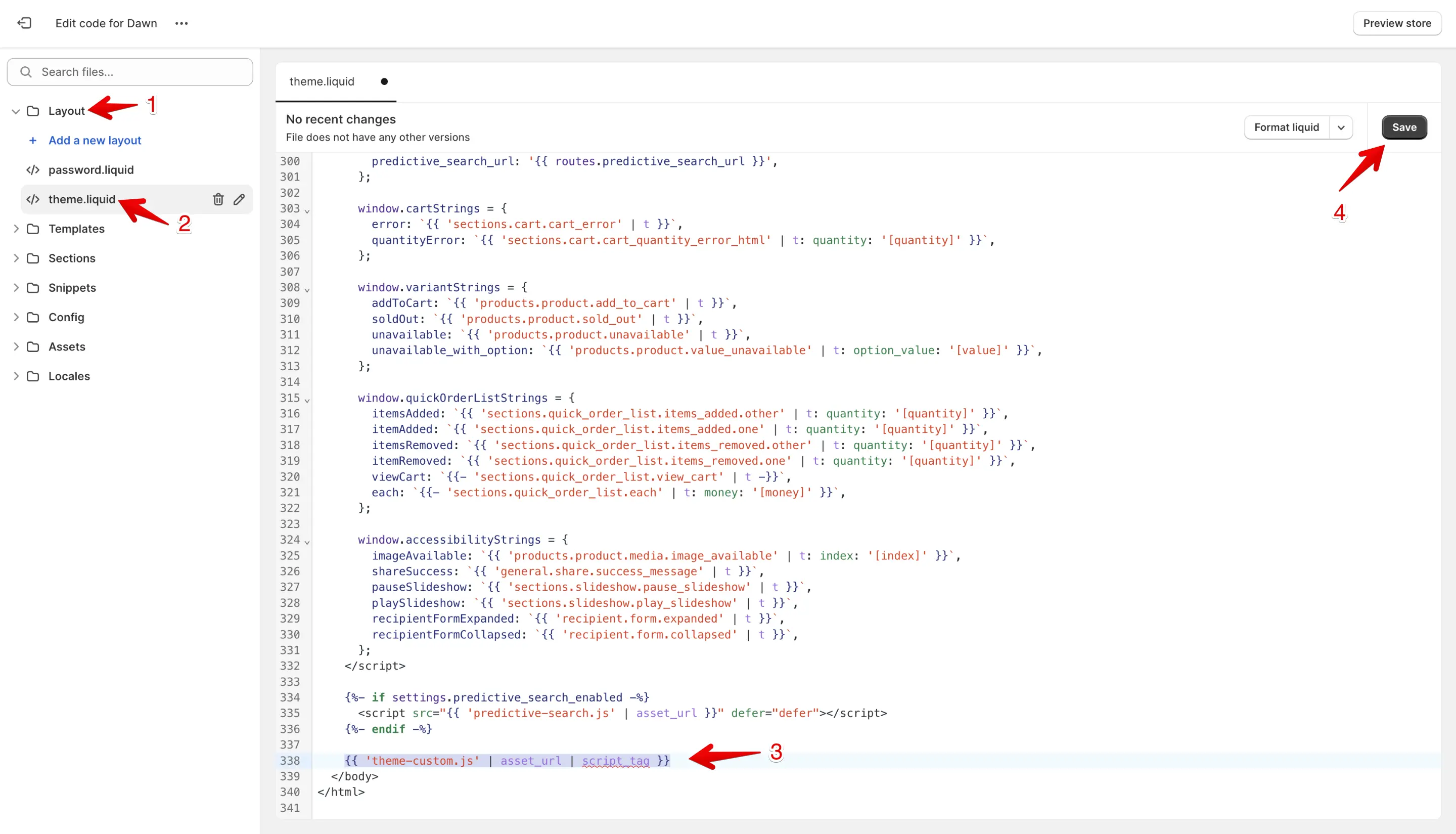This screenshot has height=834, width=1456.
Task: Click window.accessibilityStrings on line 324
Action: tap(449, 540)
